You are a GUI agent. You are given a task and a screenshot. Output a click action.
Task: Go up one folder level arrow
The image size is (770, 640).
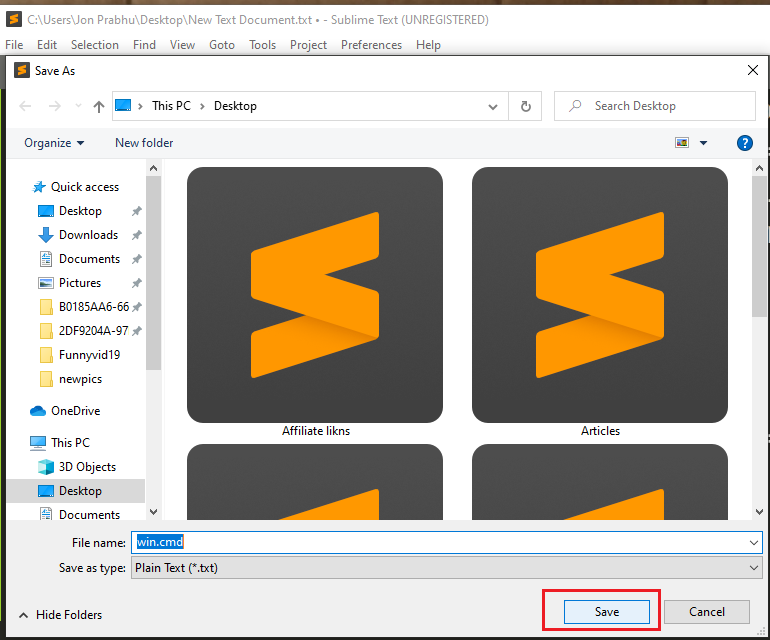tap(99, 107)
